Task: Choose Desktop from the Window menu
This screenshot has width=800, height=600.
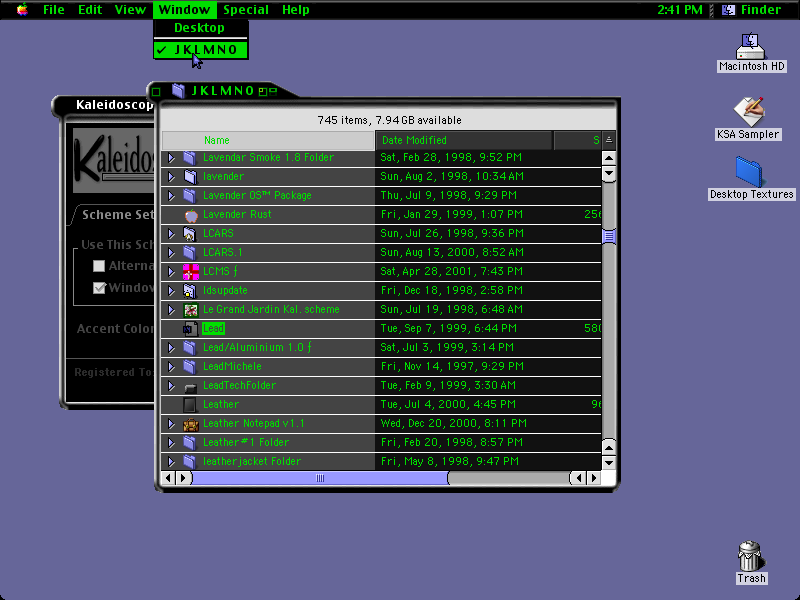Action: pyautogui.click(x=201, y=28)
